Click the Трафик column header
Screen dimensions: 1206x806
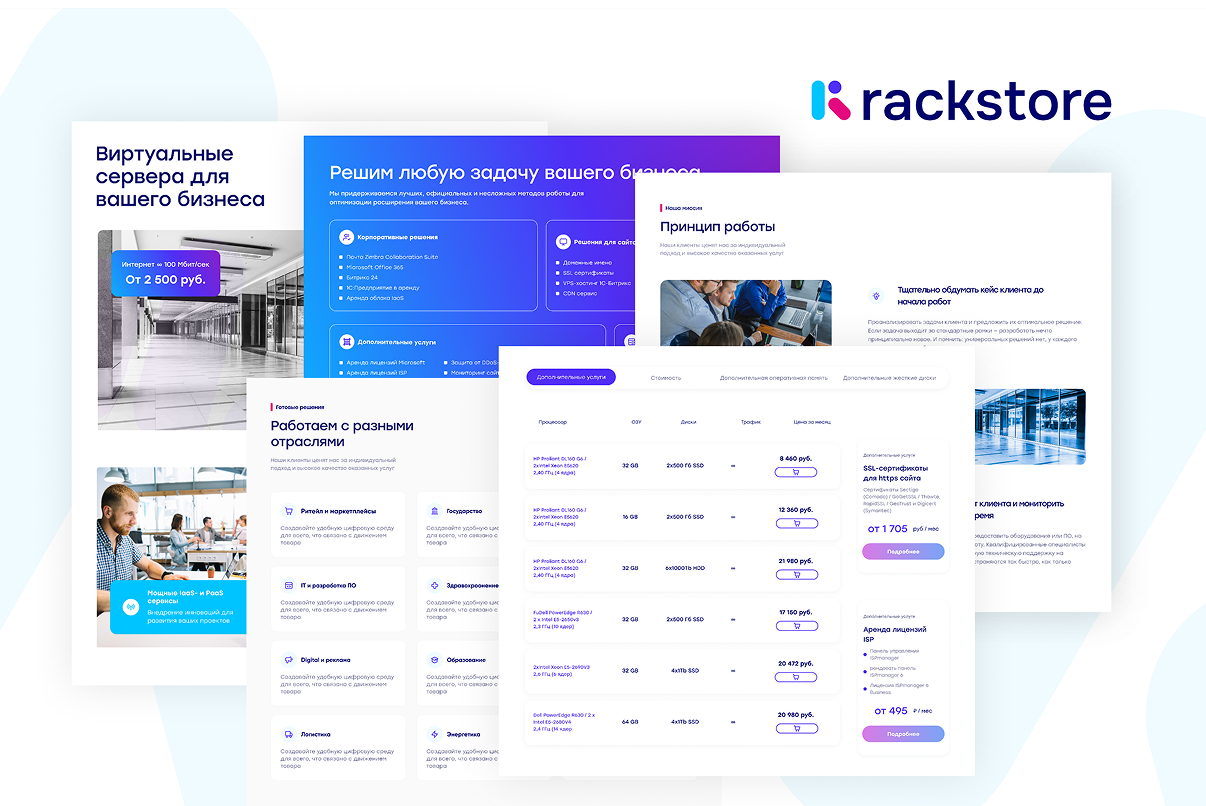750,422
